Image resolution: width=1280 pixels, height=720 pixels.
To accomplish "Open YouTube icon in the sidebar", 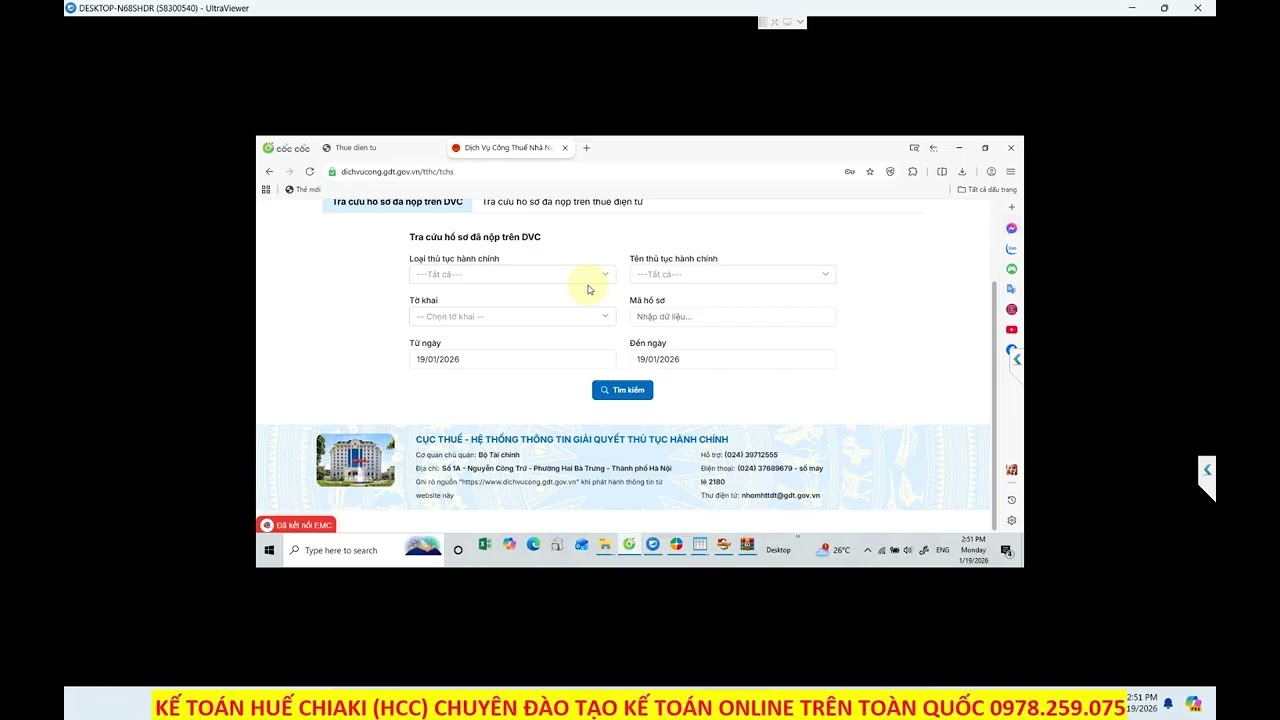I will (x=1012, y=330).
